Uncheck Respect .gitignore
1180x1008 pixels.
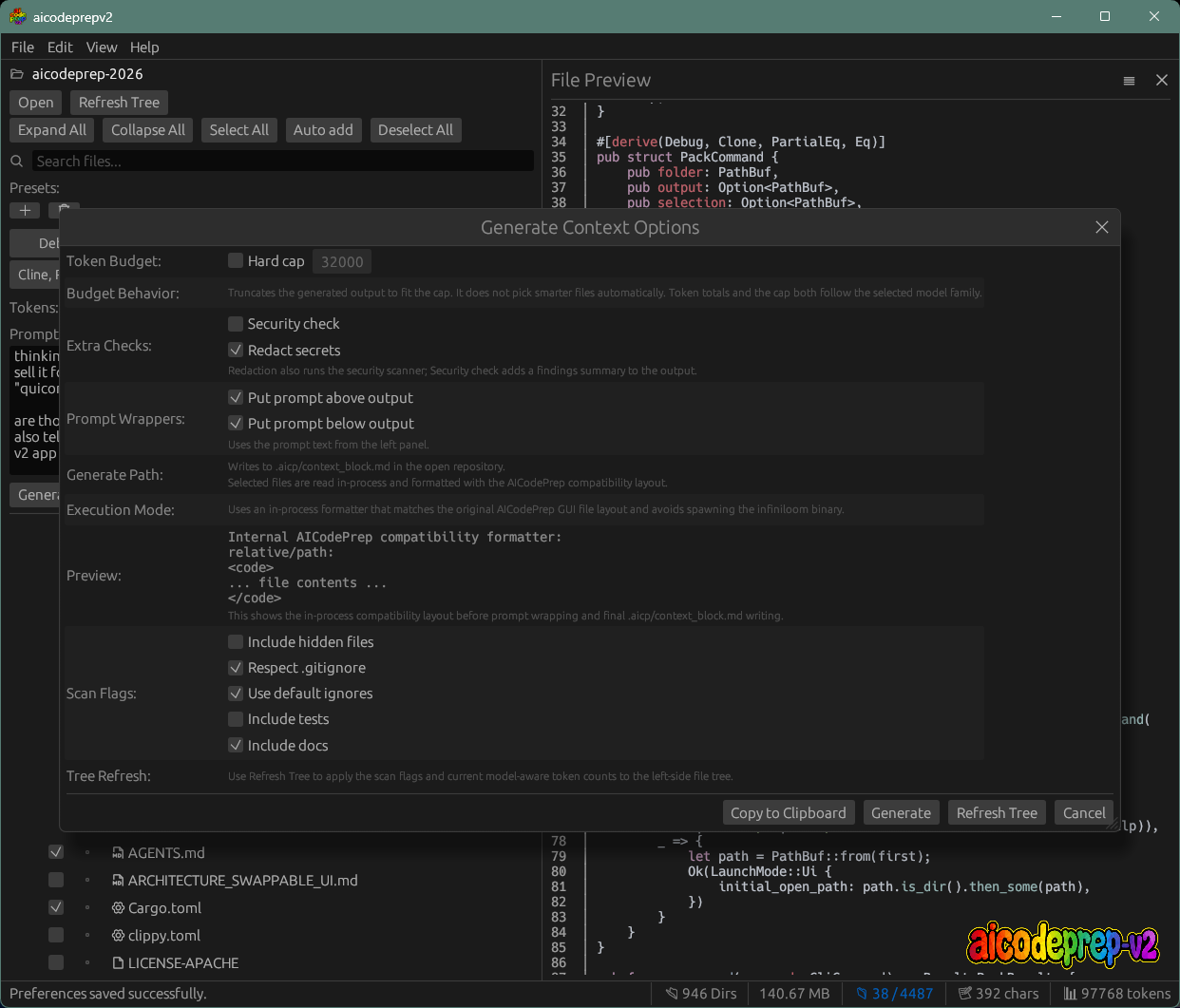tap(236, 668)
